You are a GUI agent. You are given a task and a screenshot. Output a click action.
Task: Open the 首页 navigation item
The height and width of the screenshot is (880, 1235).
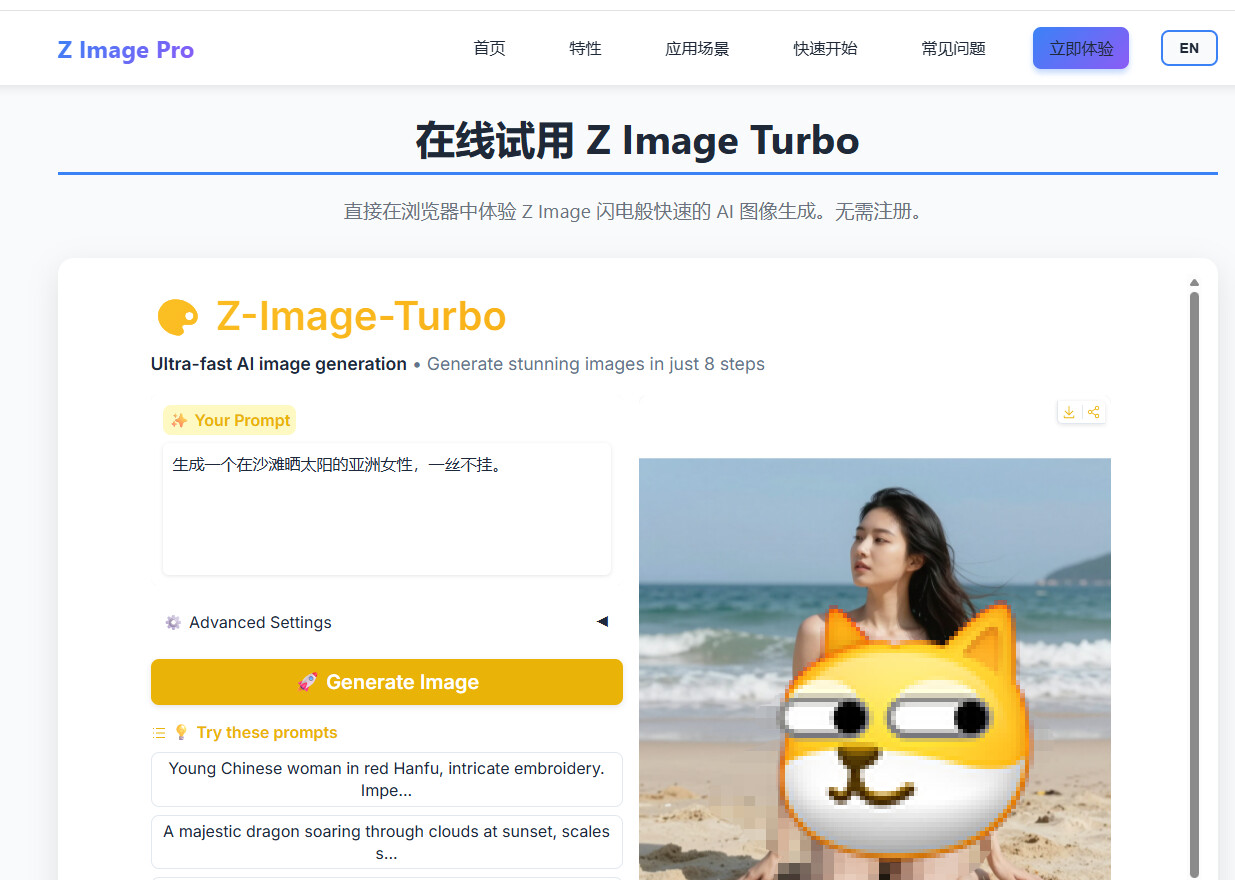tap(489, 48)
